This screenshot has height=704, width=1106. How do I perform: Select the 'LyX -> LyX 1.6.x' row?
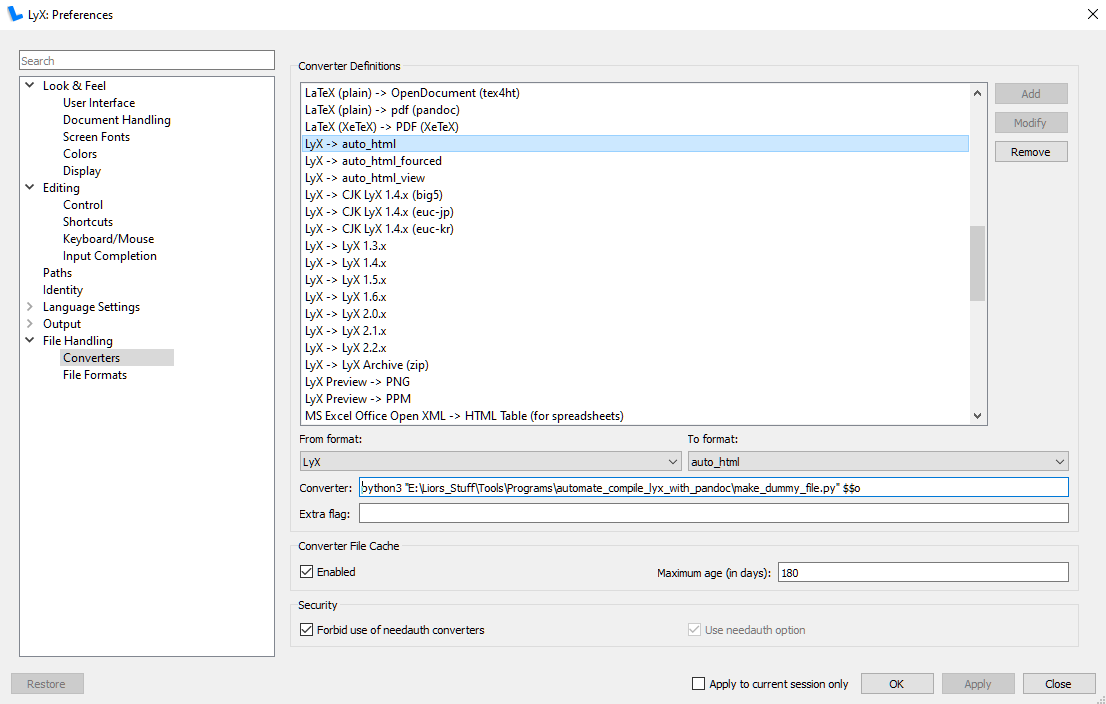pyautogui.click(x=635, y=297)
